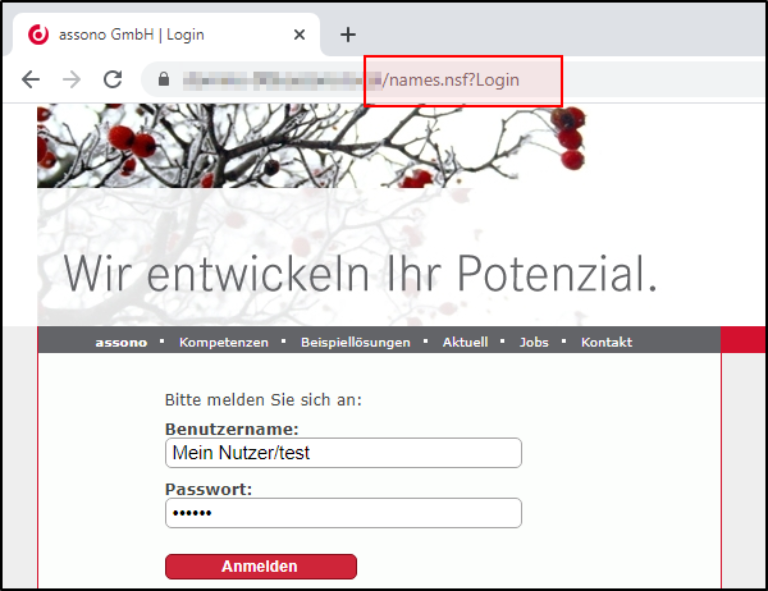Click the red Anmelden button

[261, 567]
